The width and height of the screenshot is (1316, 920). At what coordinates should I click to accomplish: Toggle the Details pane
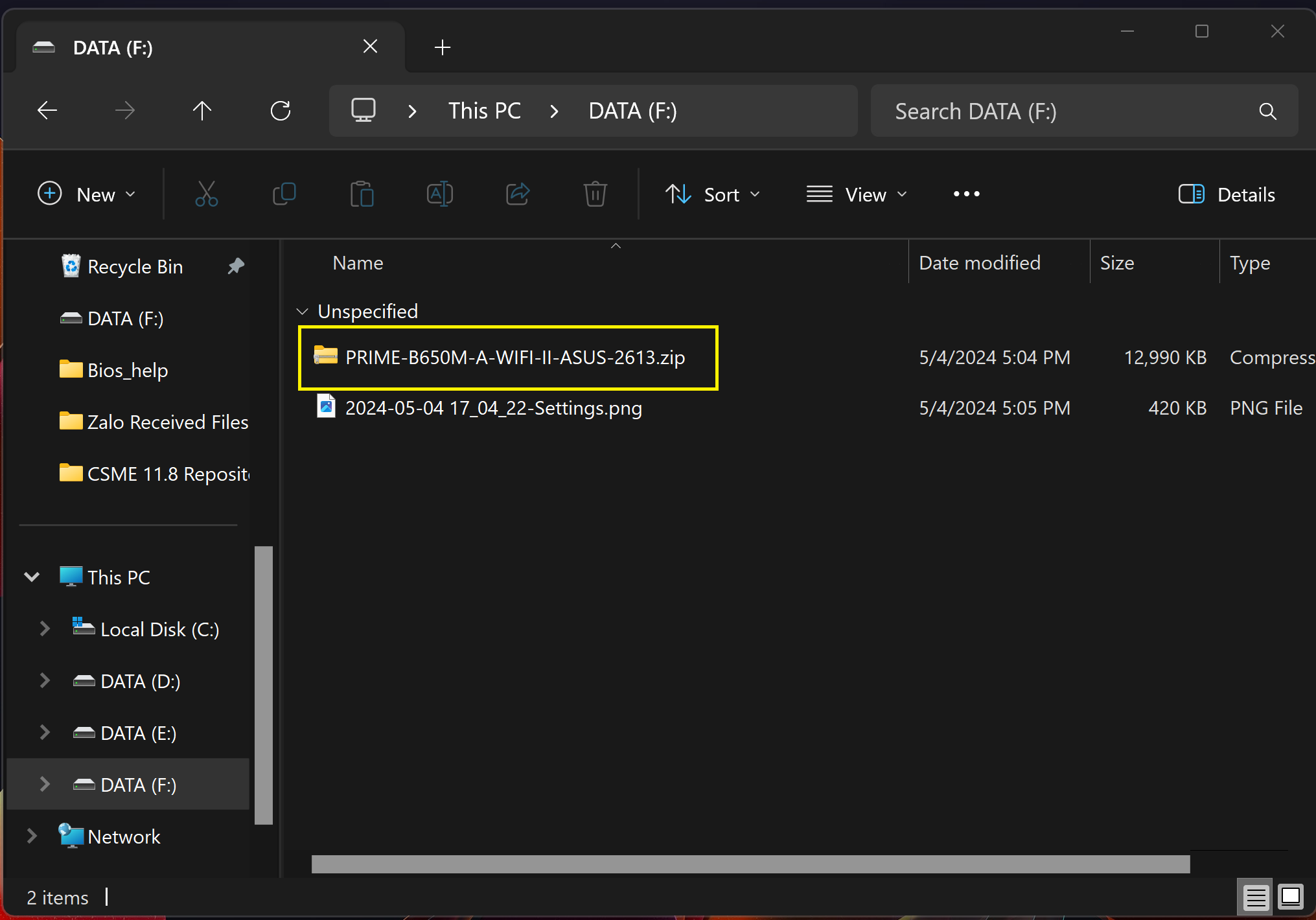pos(1226,194)
